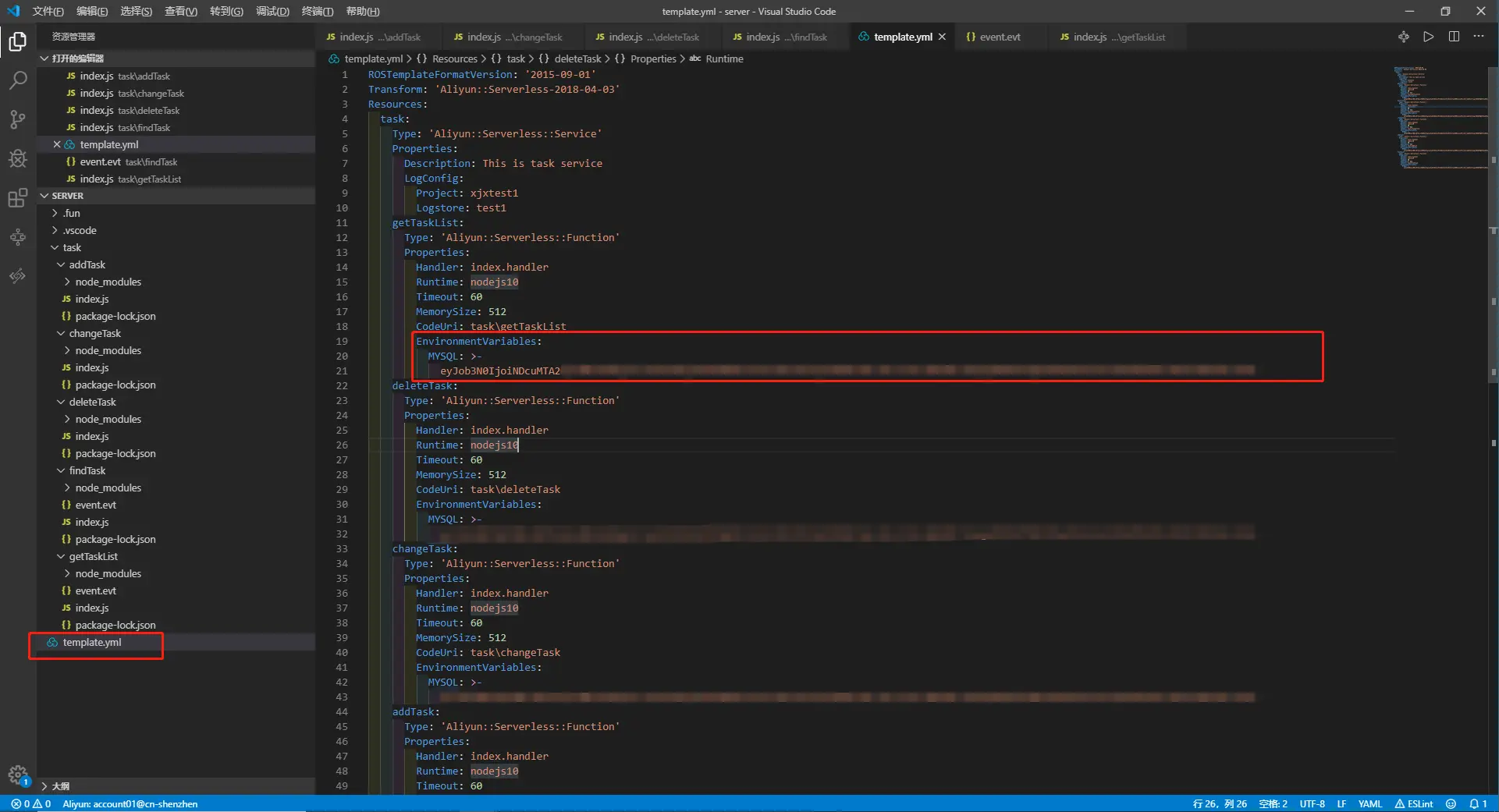Switch to the index.js ...\addTask tab
This screenshot has height=812, width=1499.
click(380, 37)
